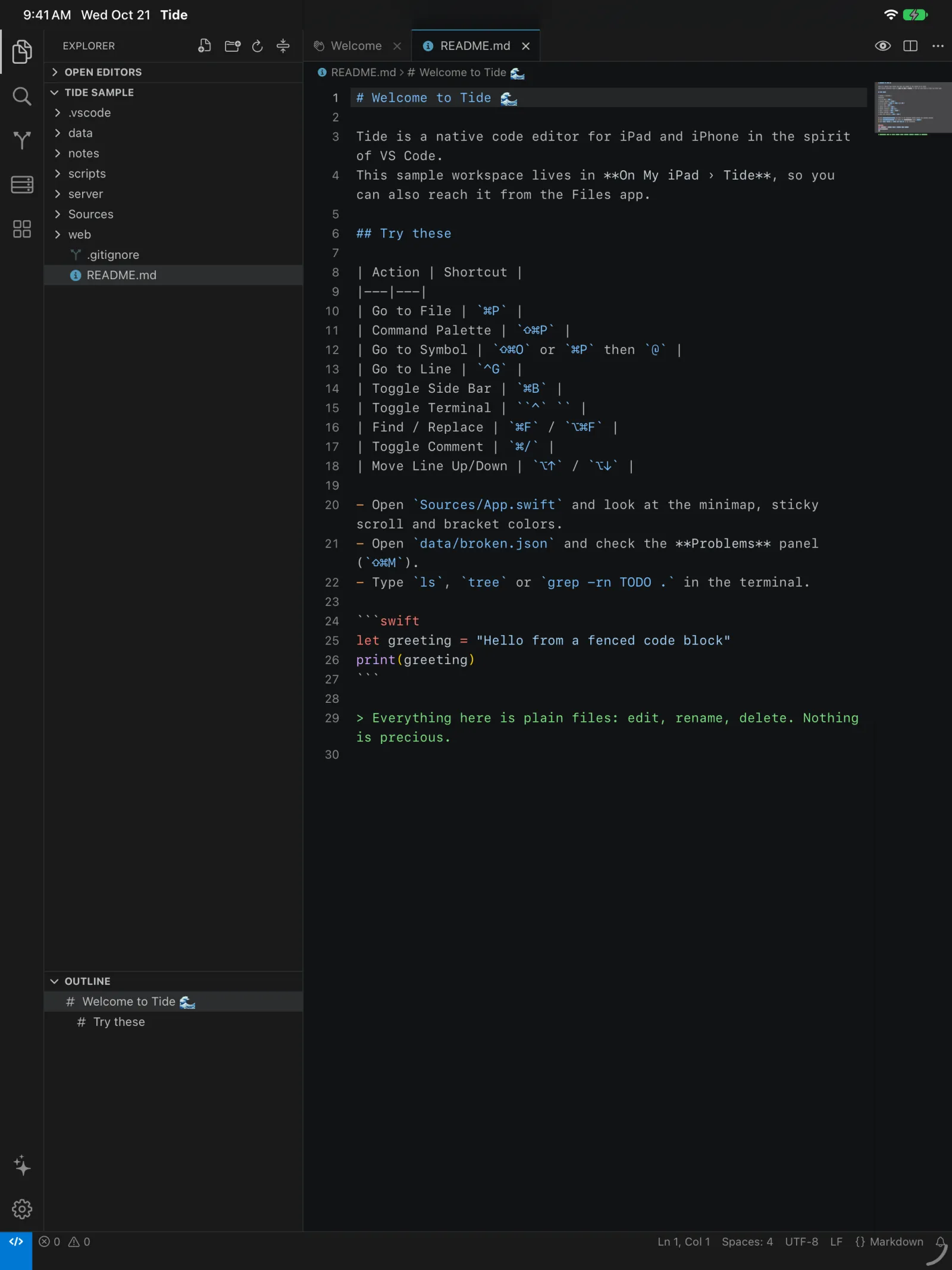
Task: Select the README.md editor tab
Action: 475,46
